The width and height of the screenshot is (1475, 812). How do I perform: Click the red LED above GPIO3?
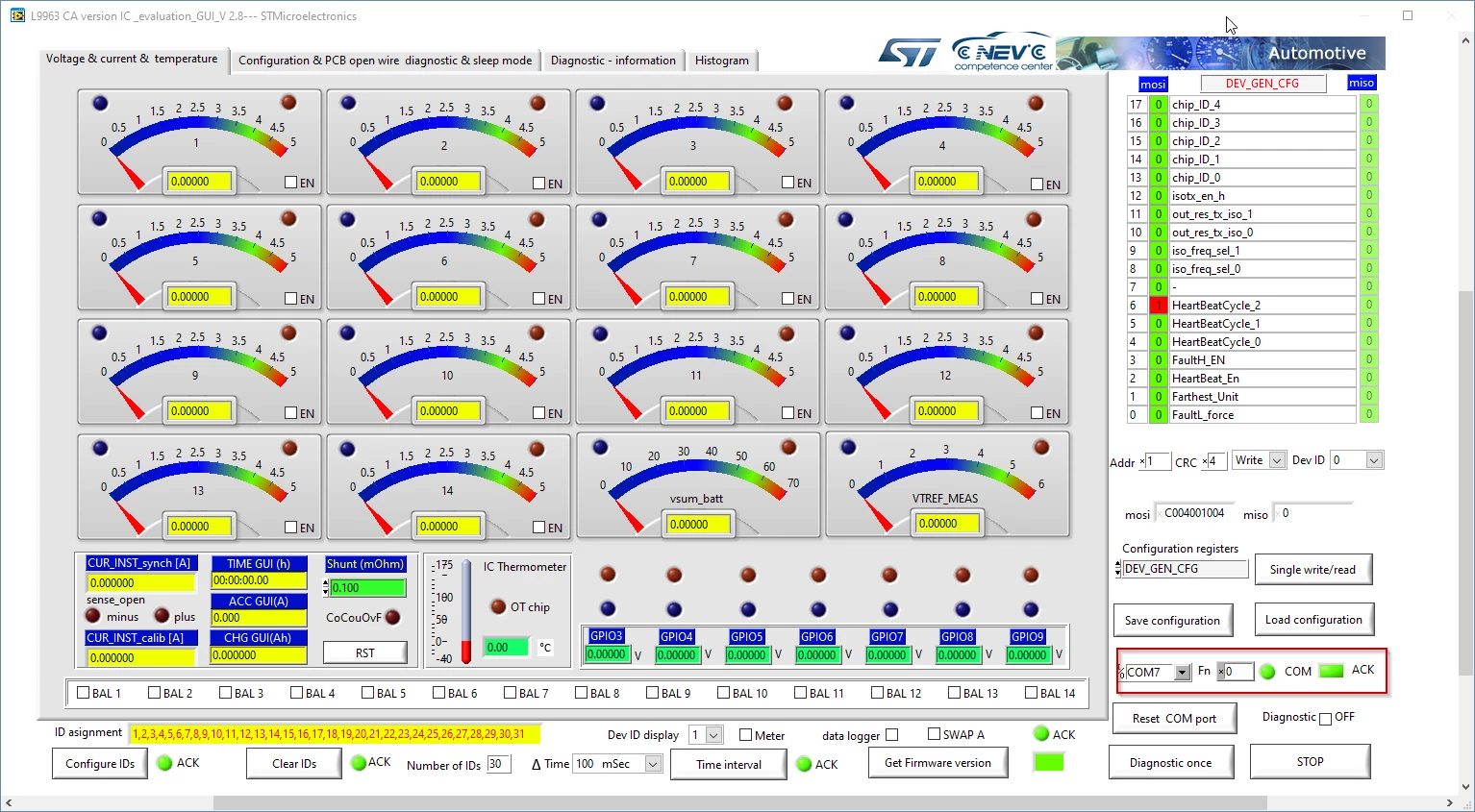point(608,575)
